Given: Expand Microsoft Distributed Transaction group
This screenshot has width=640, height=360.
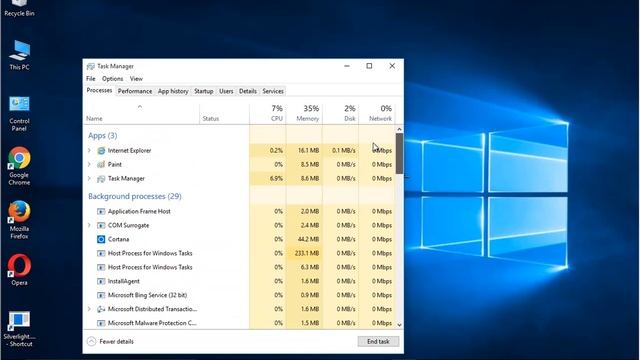Looking at the screenshot, I should tap(89, 309).
